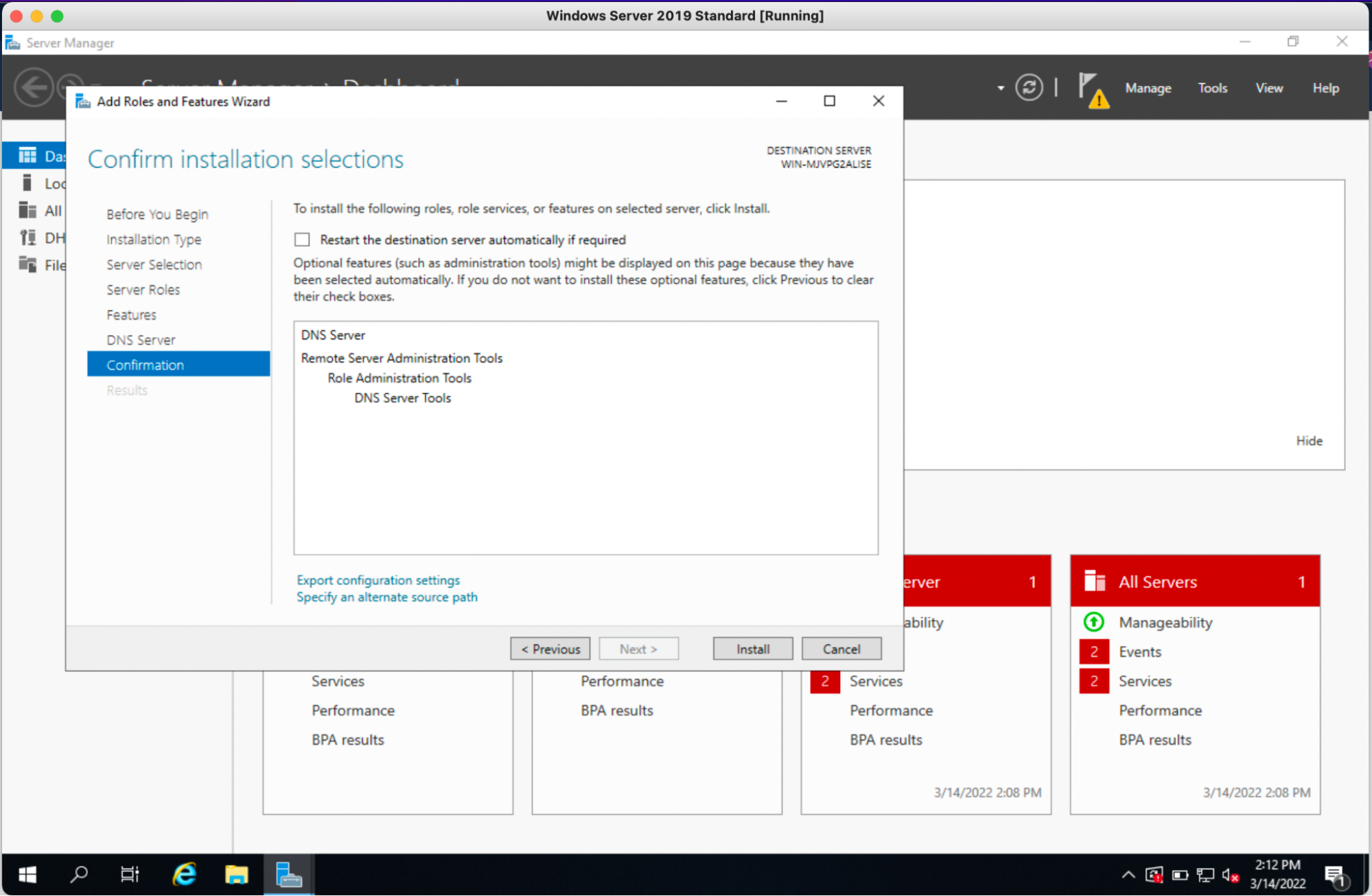The height and width of the screenshot is (896, 1372).
Task: Open the Local Server sidebar page
Action: pos(41,183)
